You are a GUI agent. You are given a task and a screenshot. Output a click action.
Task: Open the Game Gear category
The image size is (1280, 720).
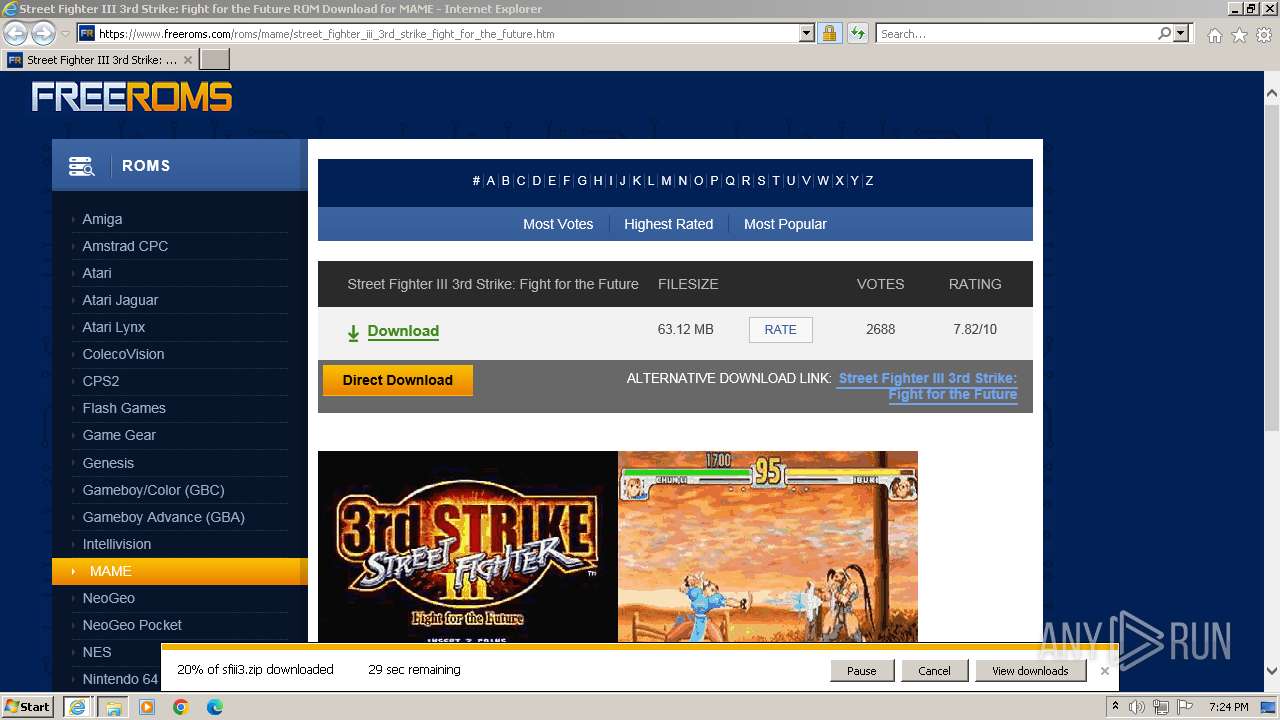(x=119, y=435)
